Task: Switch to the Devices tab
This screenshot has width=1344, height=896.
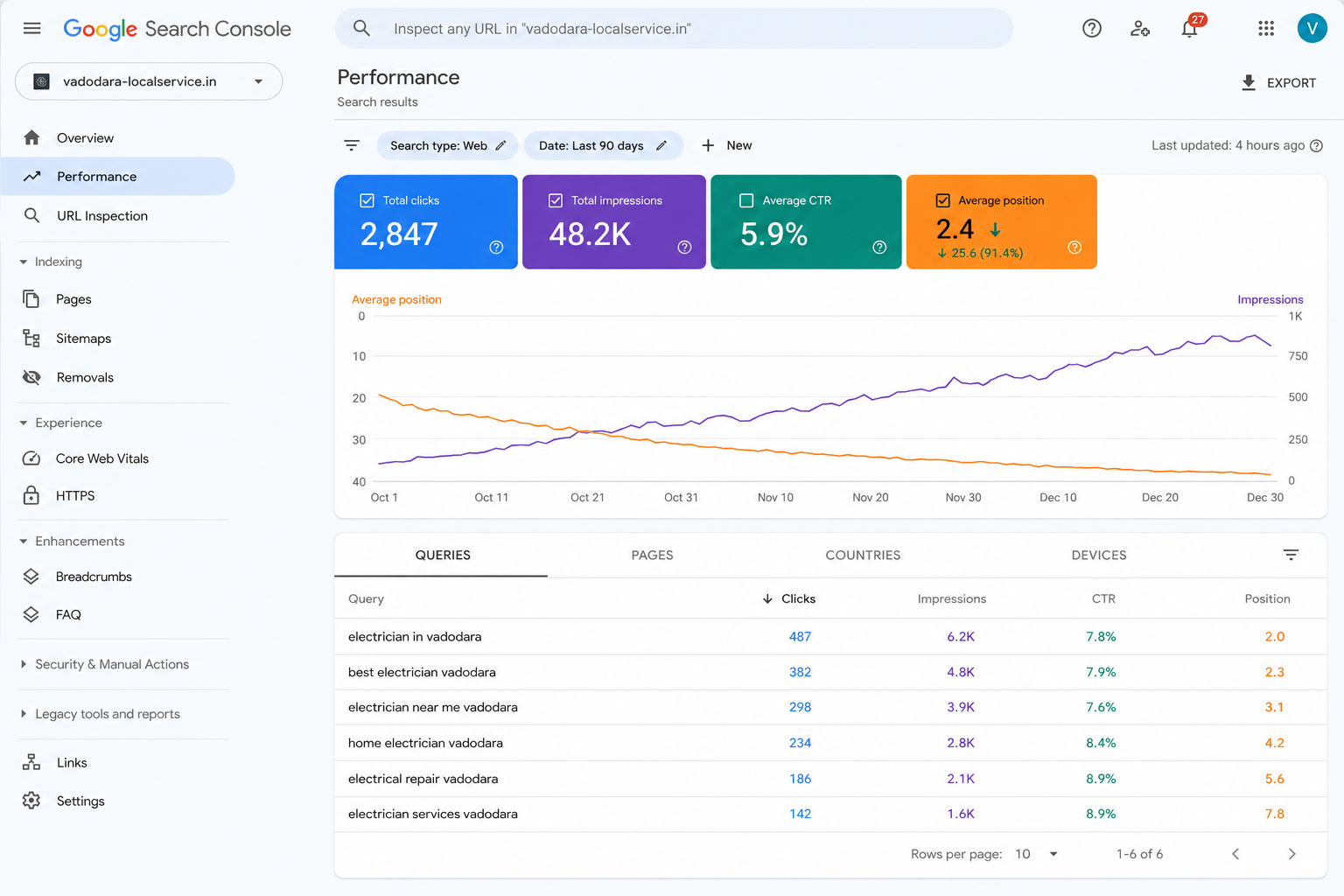Action: tap(1099, 555)
